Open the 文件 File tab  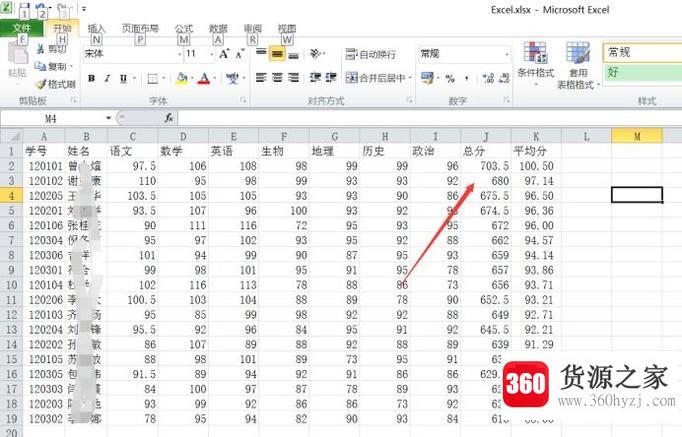coord(21,29)
